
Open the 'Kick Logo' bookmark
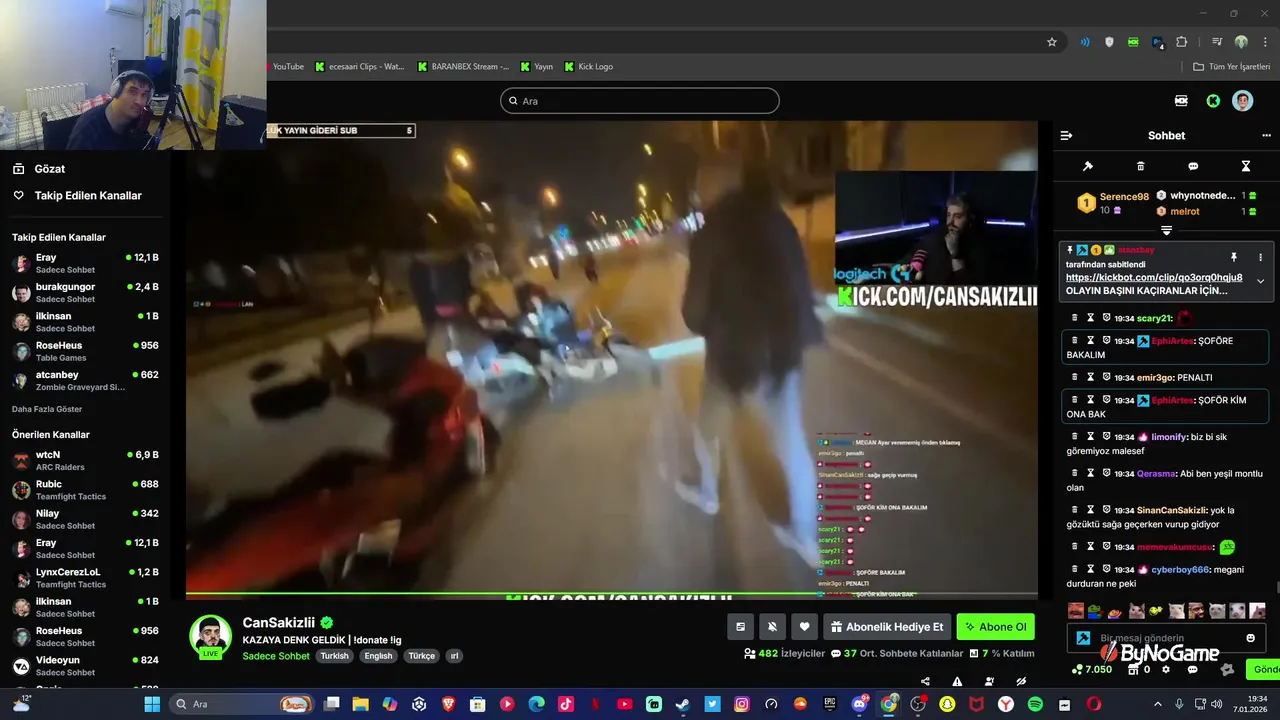pos(588,67)
